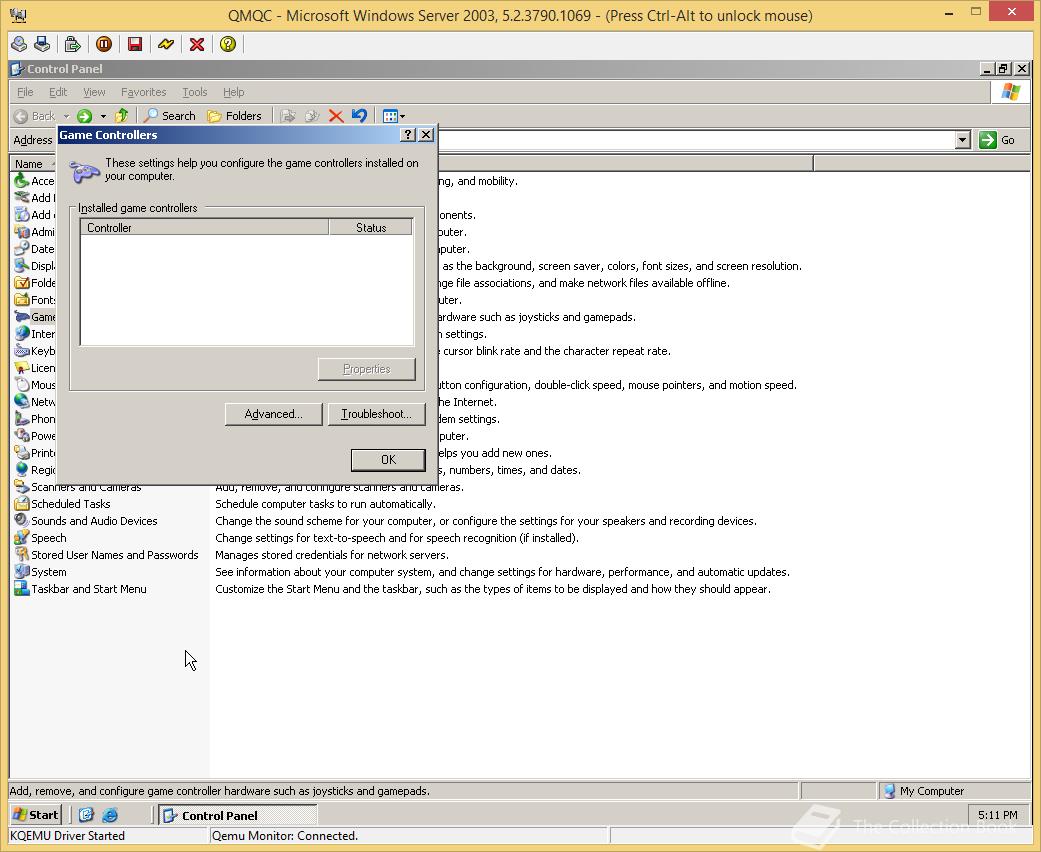Click the blue Undo arrow icon
Viewport: 1041px width, 852px height.
359,116
